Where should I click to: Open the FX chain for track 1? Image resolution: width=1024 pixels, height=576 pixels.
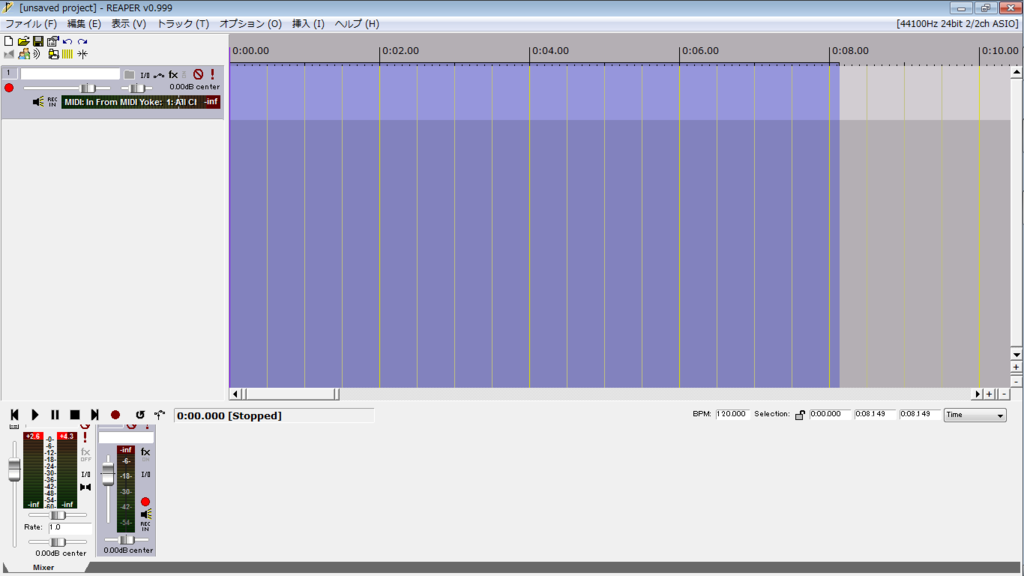tap(172, 73)
